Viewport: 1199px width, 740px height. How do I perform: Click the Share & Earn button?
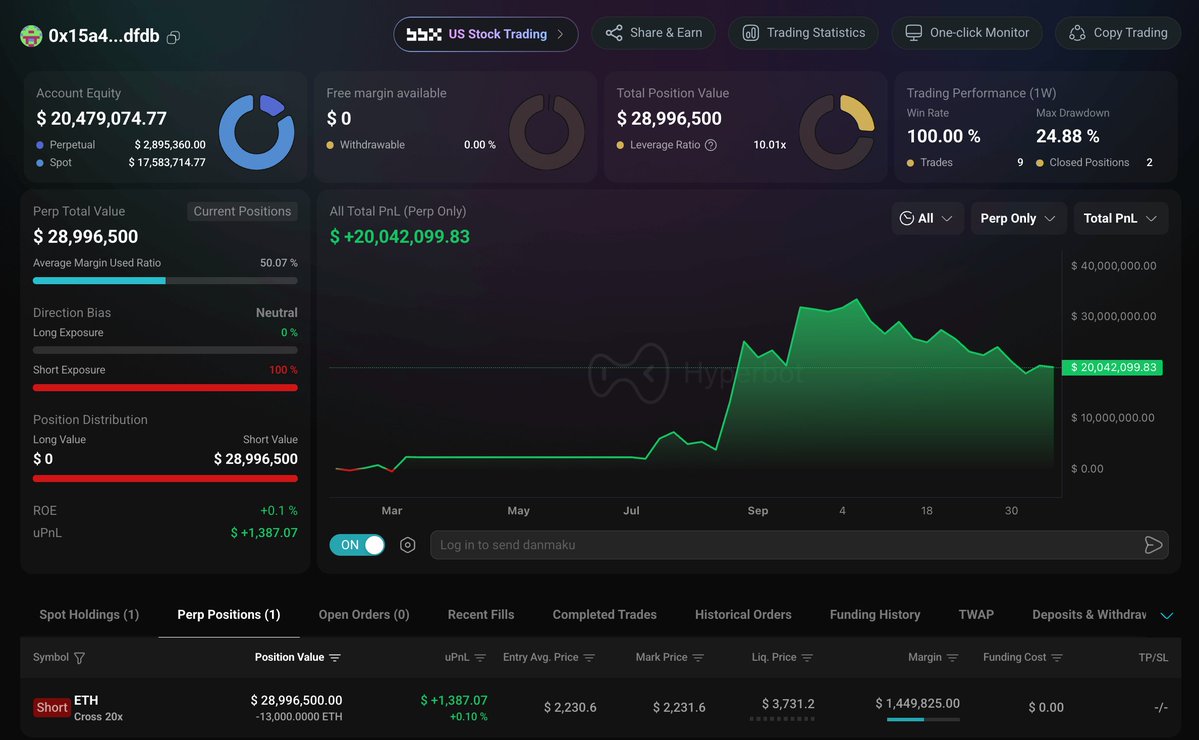[x=654, y=33]
